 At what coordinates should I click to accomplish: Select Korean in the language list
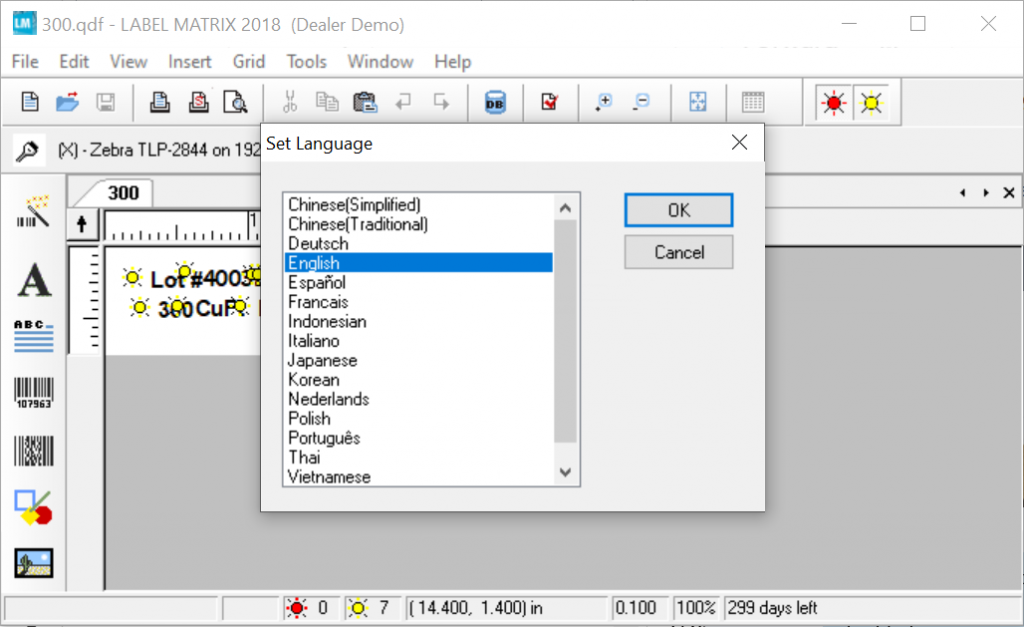419,379
